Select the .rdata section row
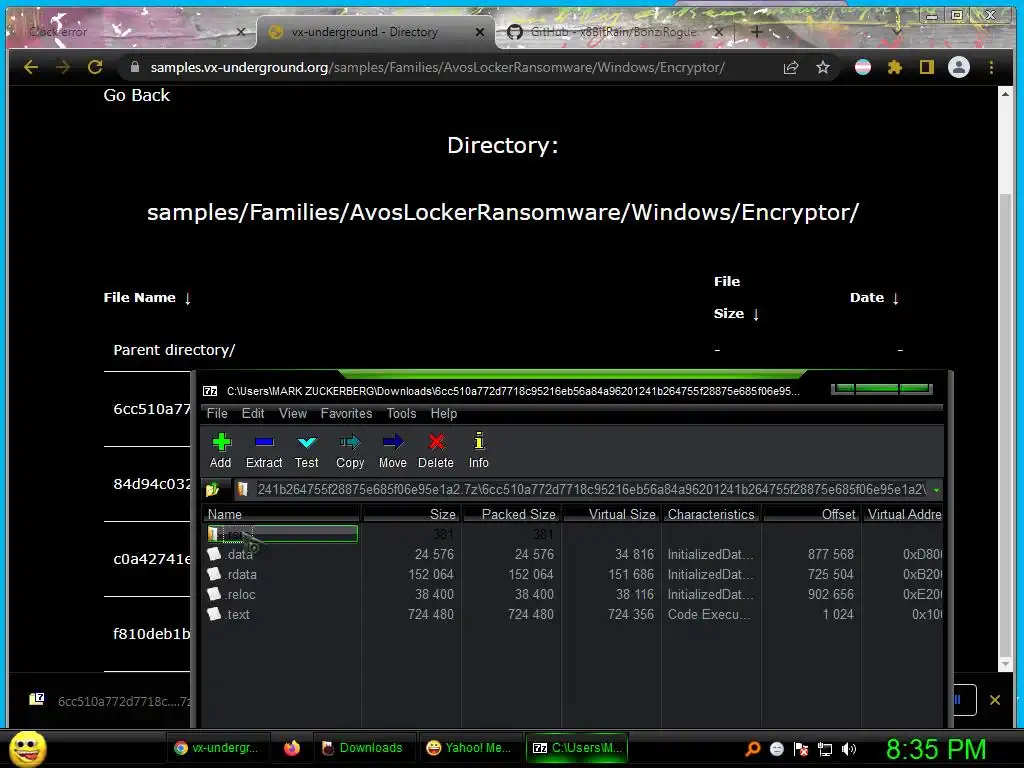1024x768 pixels. pos(573,575)
